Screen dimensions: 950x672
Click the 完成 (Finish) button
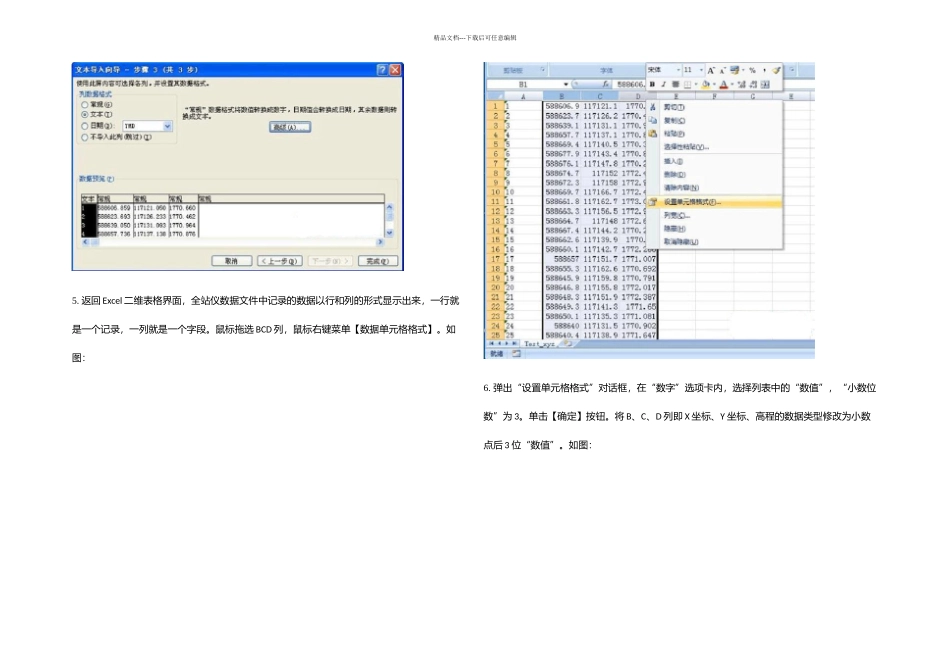[375, 260]
